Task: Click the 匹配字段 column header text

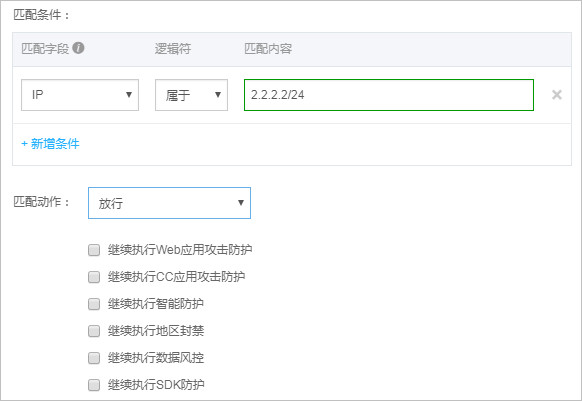Action: point(45,48)
